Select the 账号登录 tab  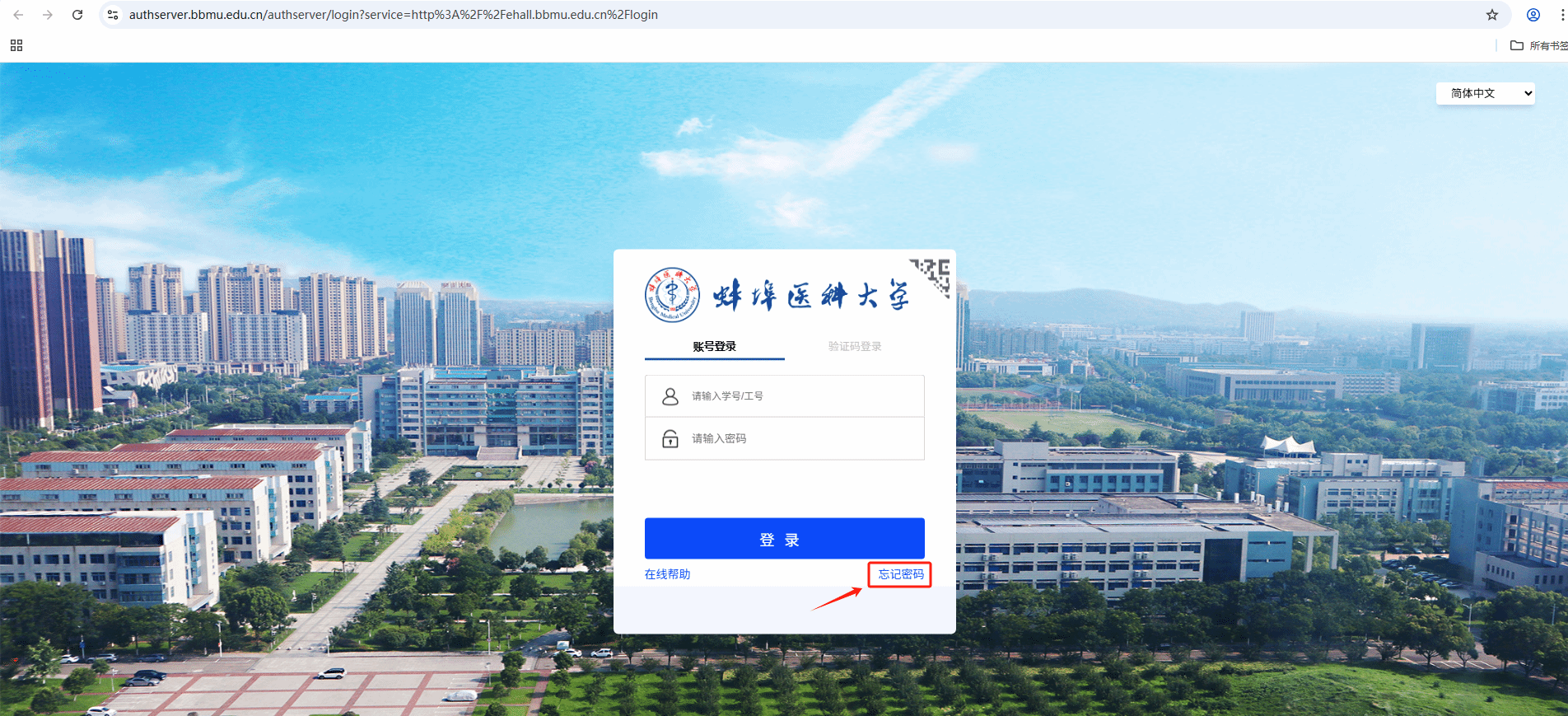(x=714, y=346)
